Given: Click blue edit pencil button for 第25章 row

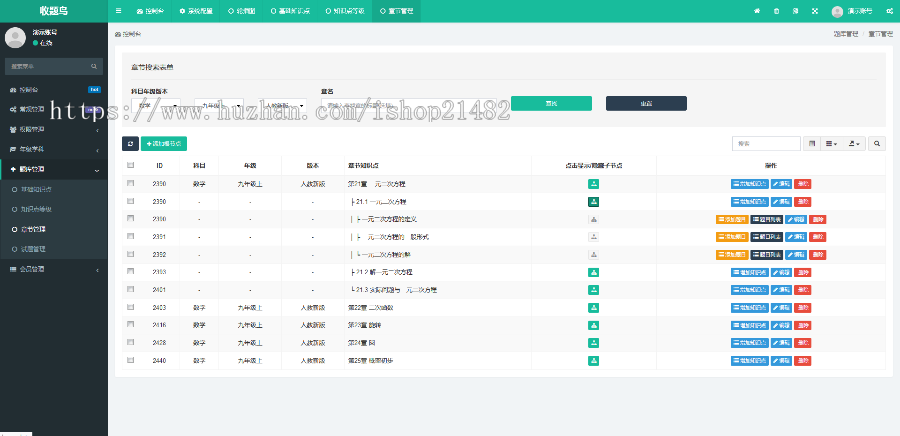Looking at the screenshot, I should pyautogui.click(x=781, y=361).
